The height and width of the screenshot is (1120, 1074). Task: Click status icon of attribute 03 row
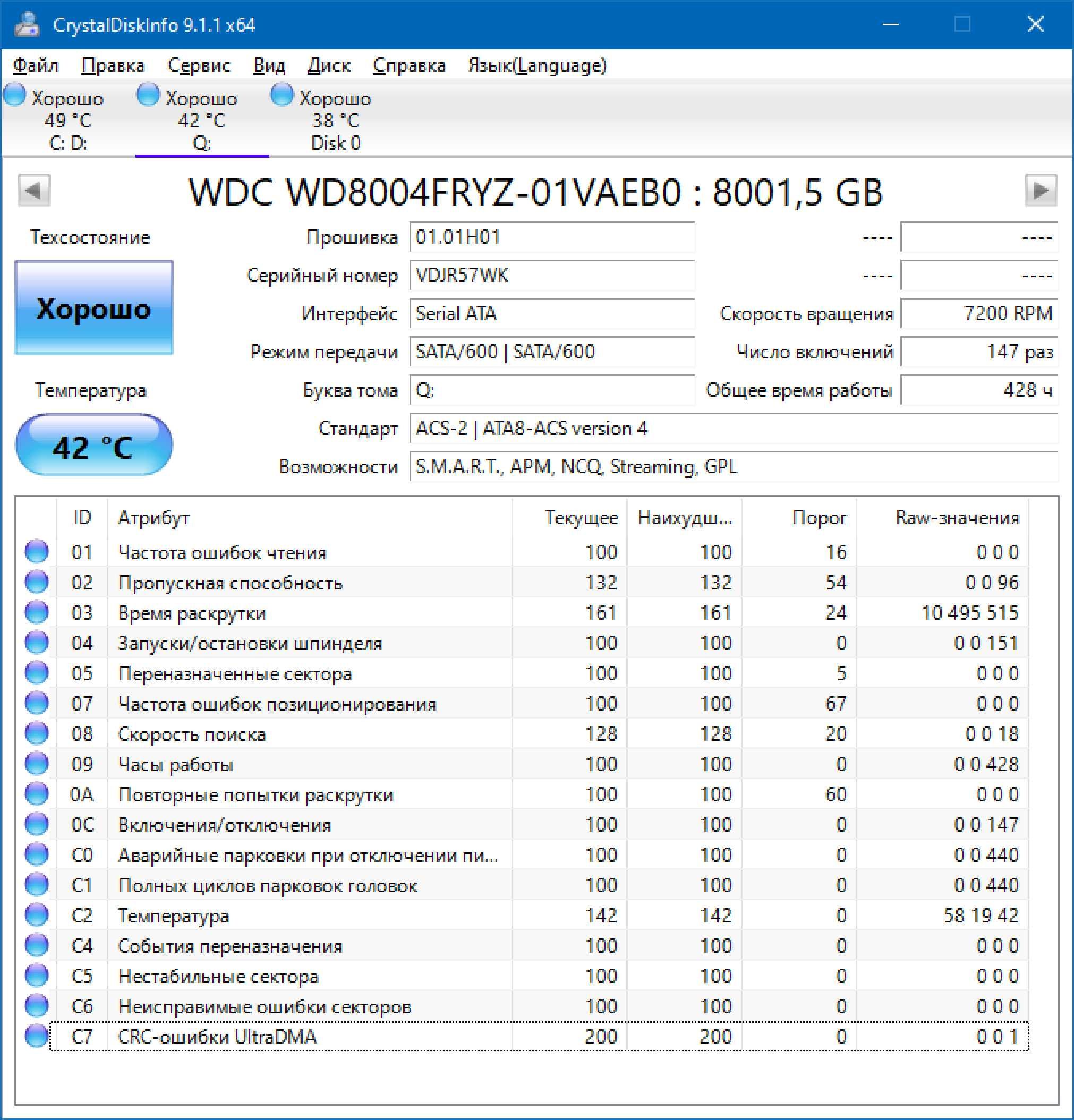[x=37, y=612]
